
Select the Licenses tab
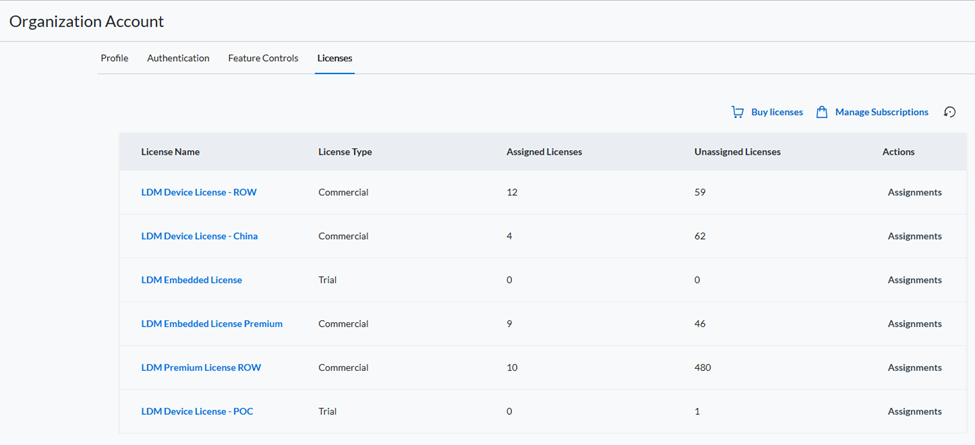coord(335,58)
